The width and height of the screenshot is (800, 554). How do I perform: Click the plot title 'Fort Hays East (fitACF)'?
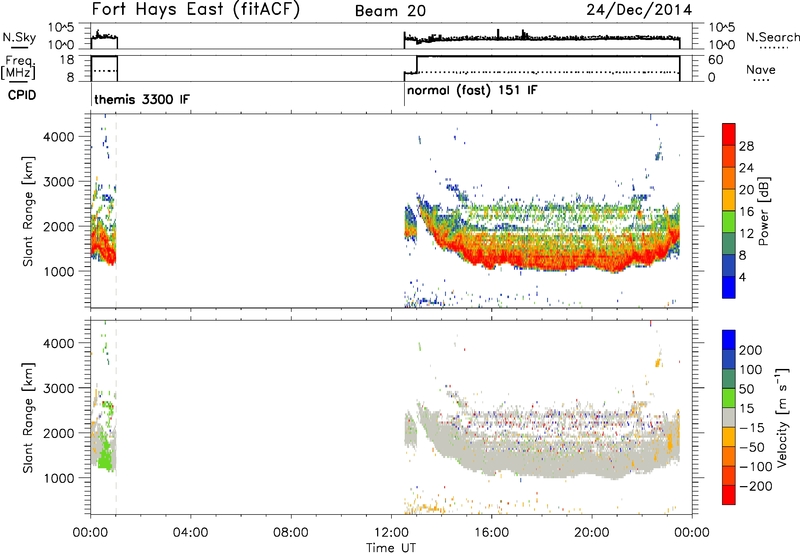[x=196, y=10]
